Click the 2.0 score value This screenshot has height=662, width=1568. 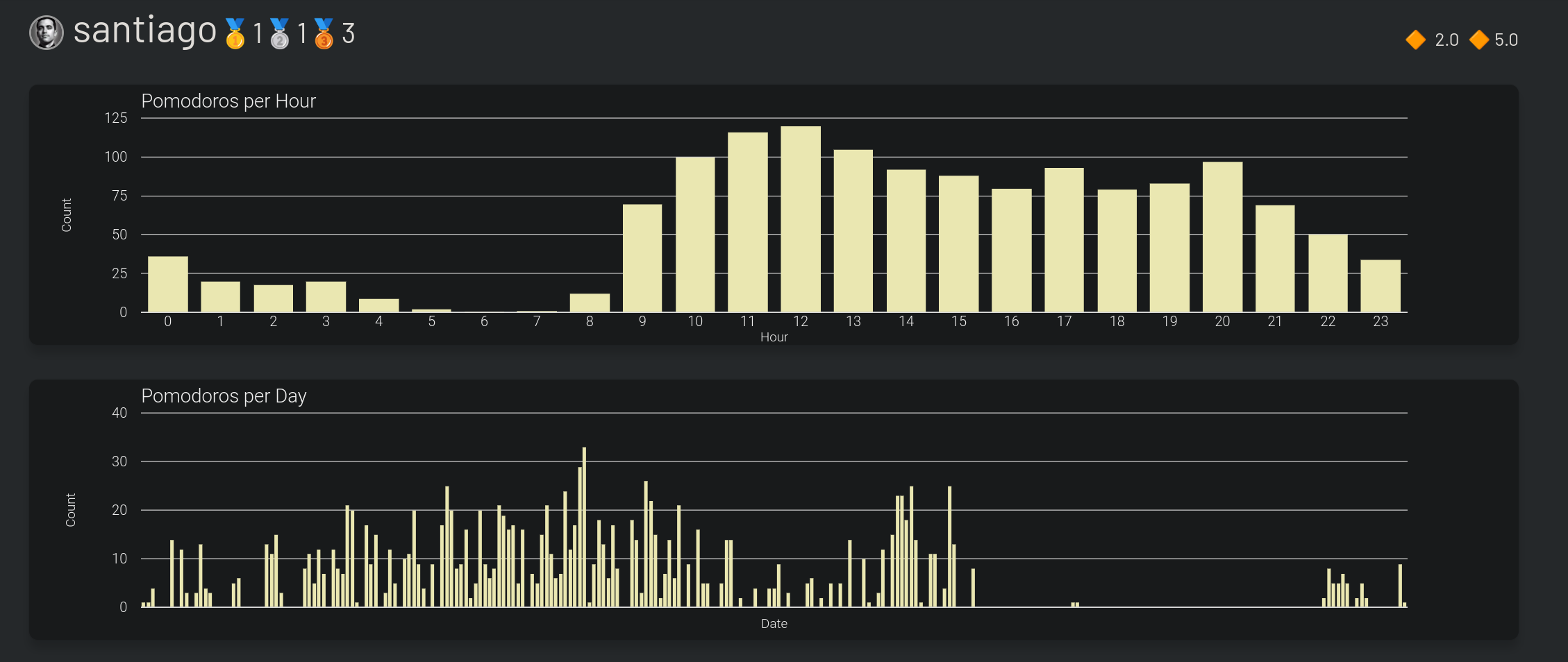point(1446,40)
